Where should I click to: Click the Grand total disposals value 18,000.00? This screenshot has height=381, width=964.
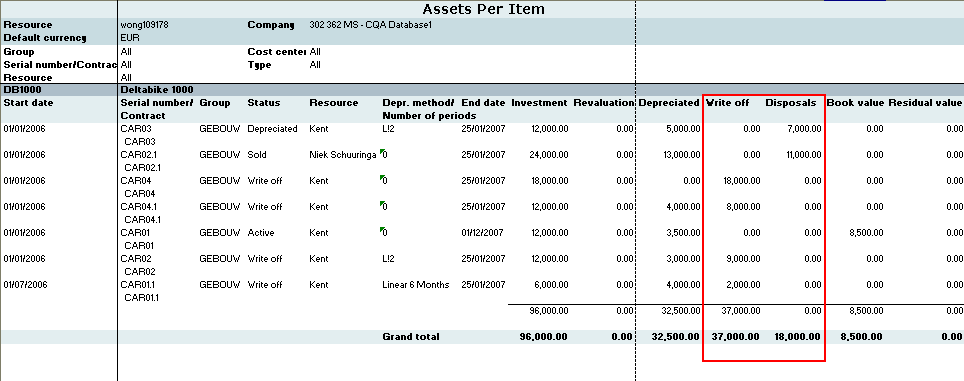797,337
